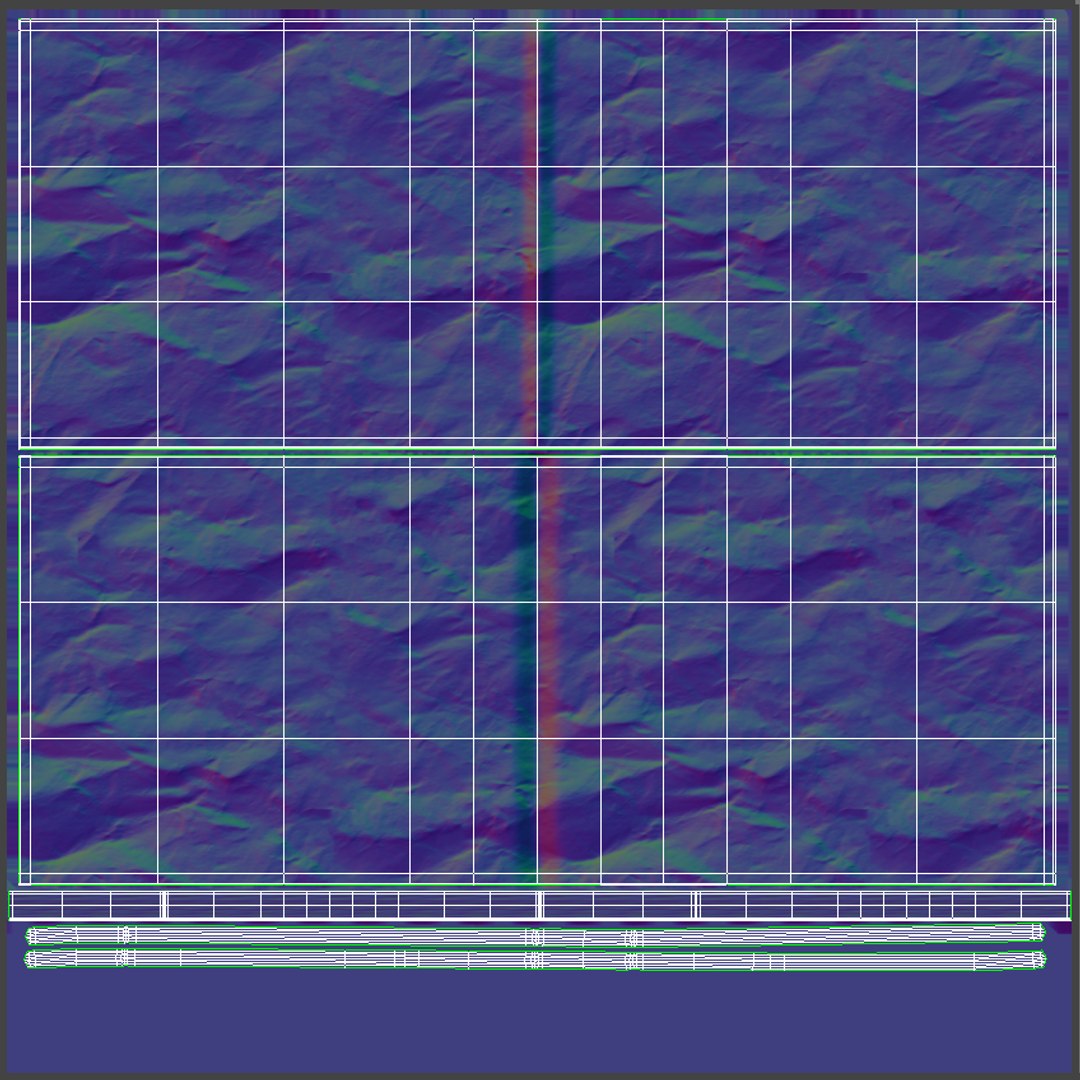Select the bottommost thin rounded UV shell
This screenshot has width=1080, height=1080.
pos(536,959)
